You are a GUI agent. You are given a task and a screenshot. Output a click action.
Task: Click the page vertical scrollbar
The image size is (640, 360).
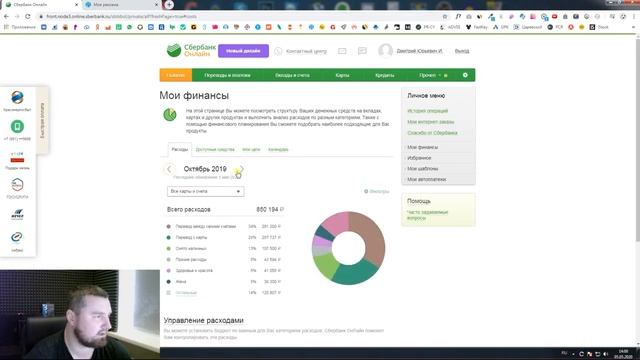point(637,139)
